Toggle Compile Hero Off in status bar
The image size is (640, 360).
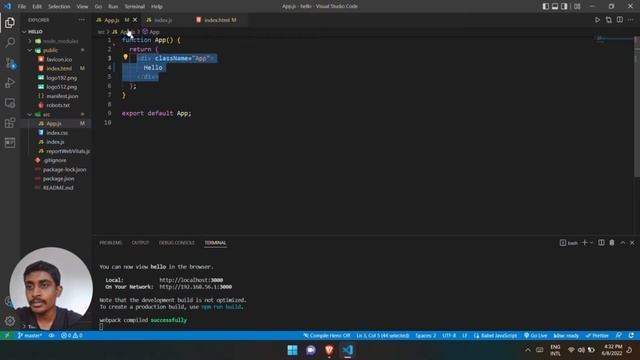click(x=327, y=336)
